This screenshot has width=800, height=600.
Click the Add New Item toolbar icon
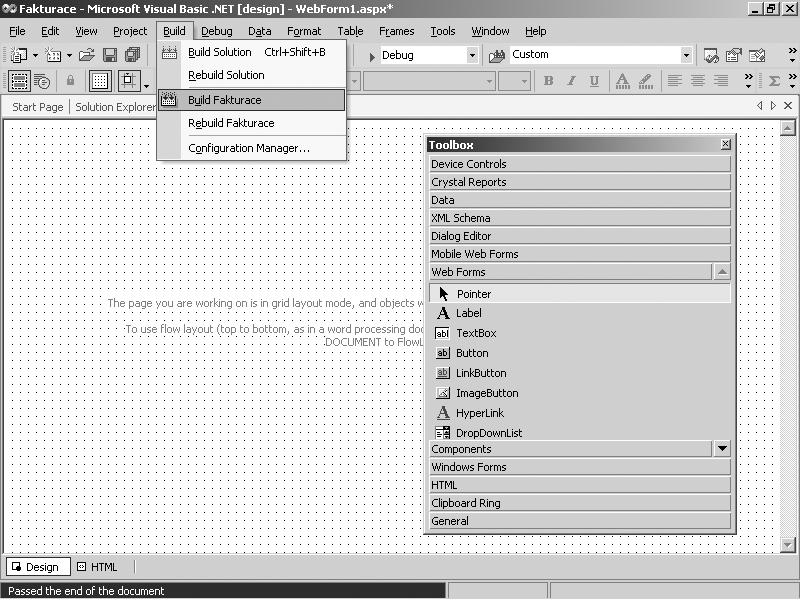[x=53, y=55]
